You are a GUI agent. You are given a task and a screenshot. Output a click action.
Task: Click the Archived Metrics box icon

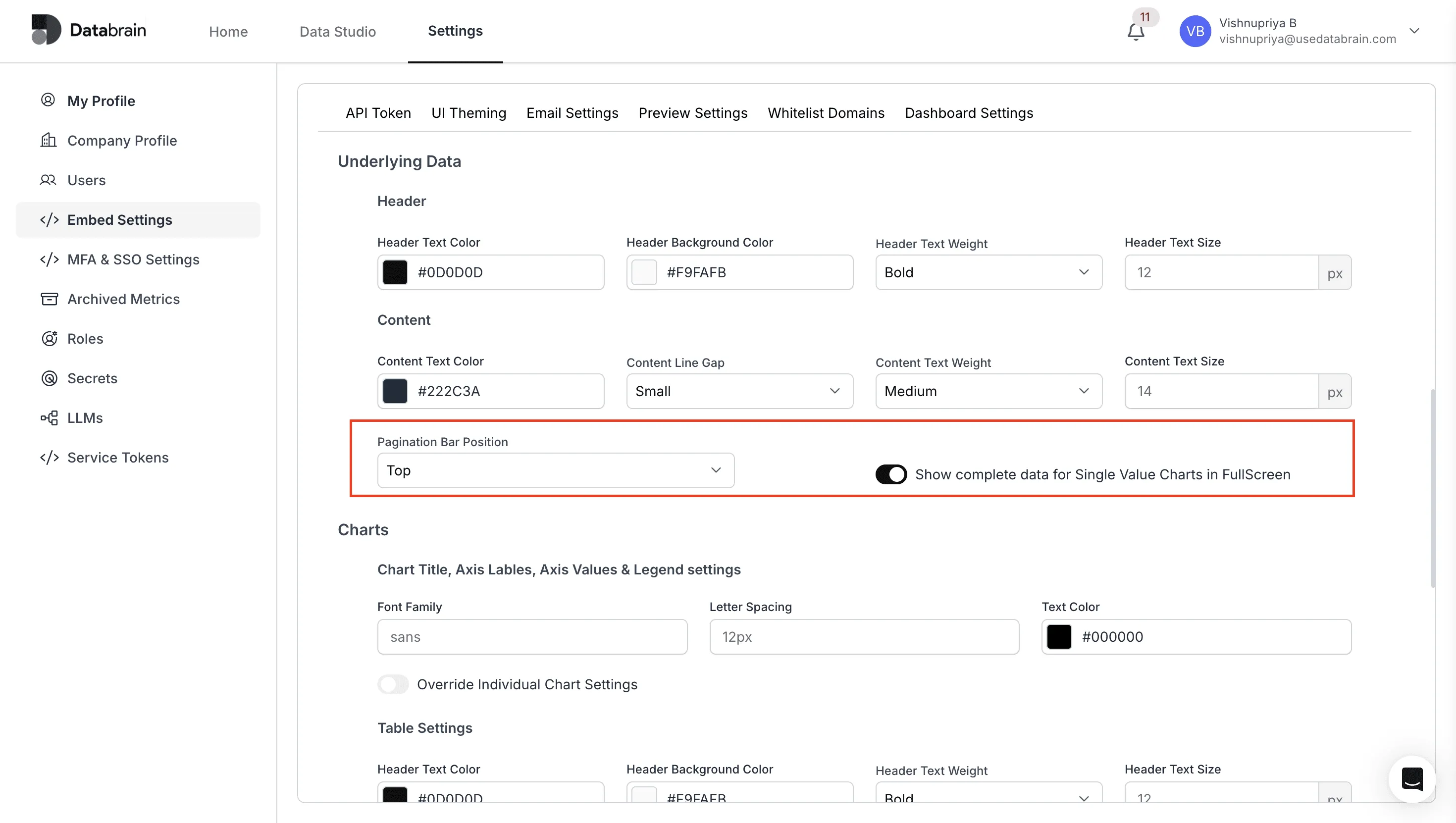49,299
